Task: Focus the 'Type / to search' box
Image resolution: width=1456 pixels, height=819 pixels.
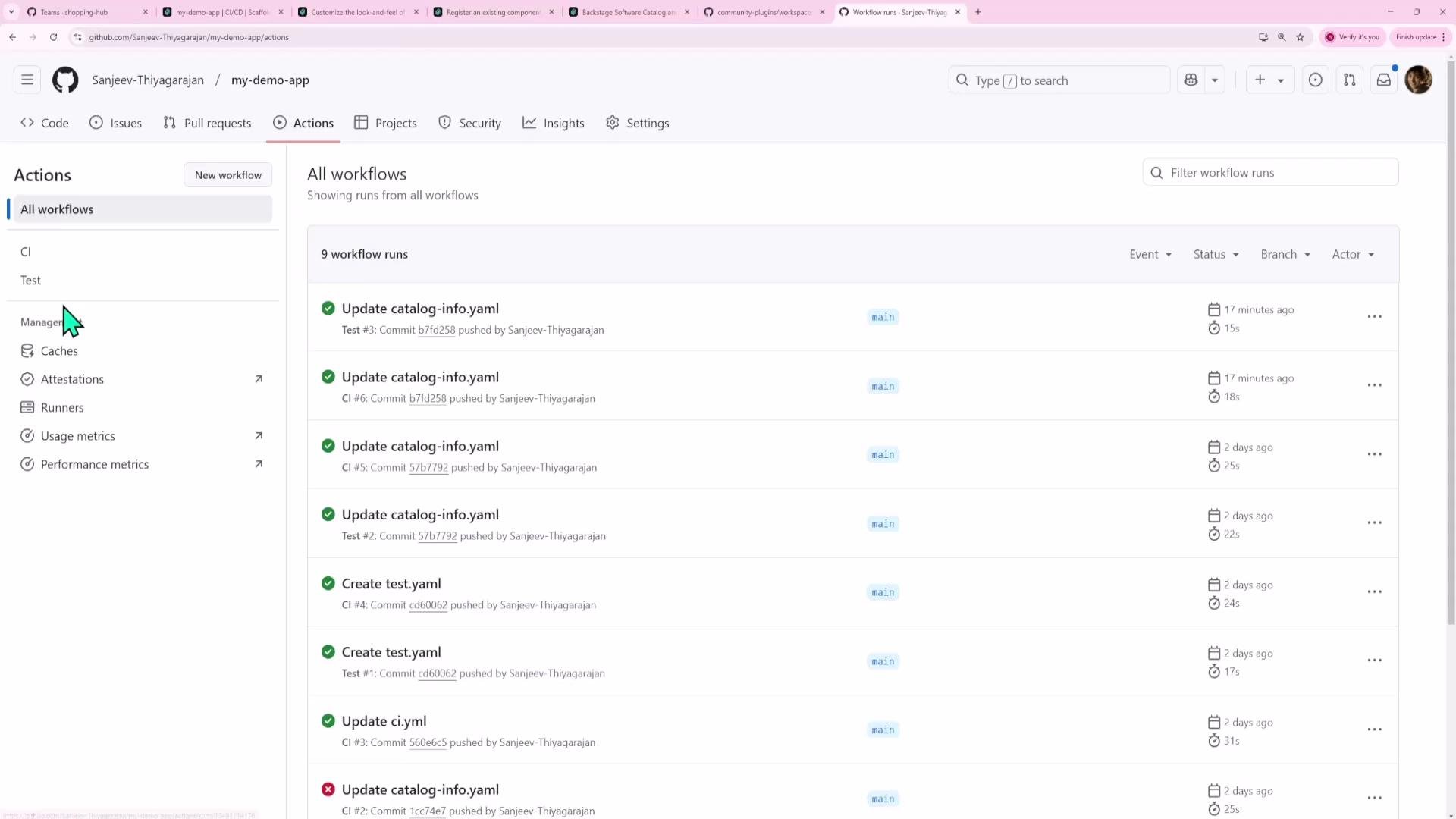Action: (x=1059, y=80)
